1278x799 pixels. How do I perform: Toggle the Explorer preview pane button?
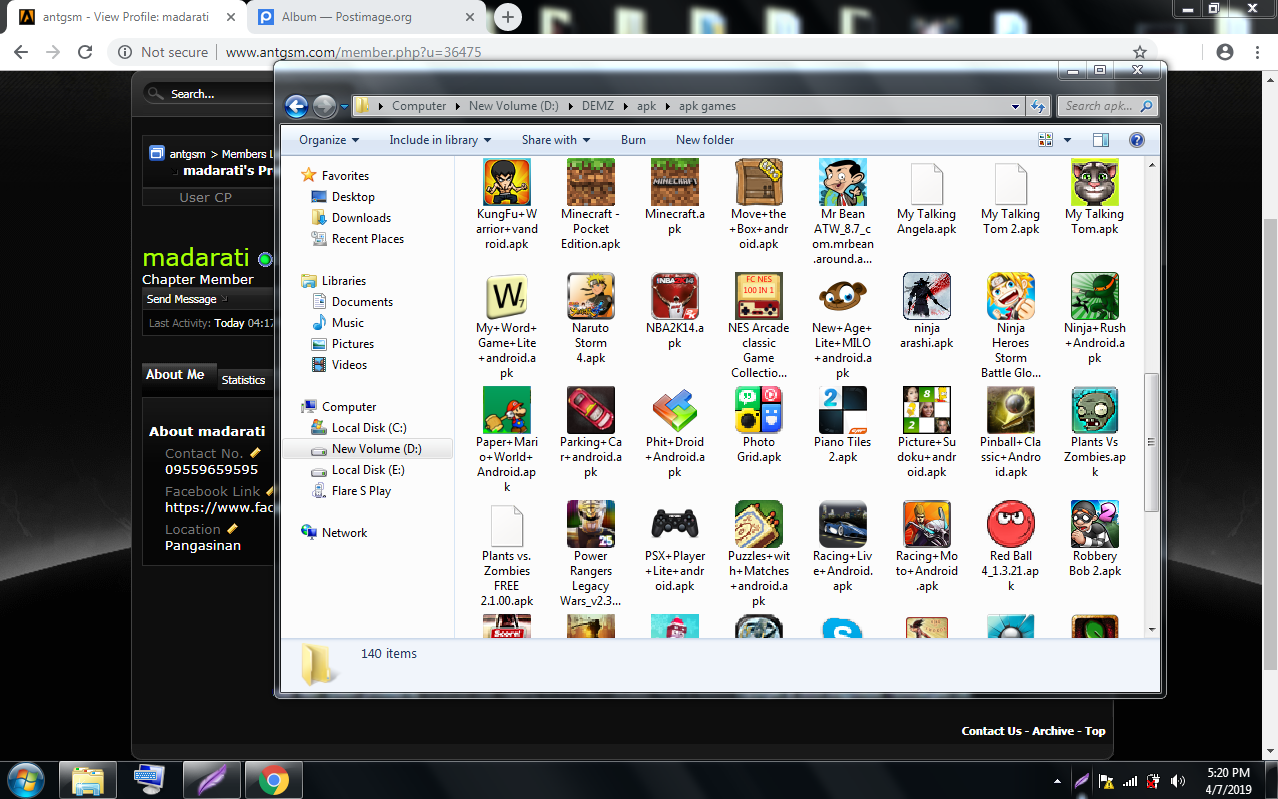(x=1101, y=140)
